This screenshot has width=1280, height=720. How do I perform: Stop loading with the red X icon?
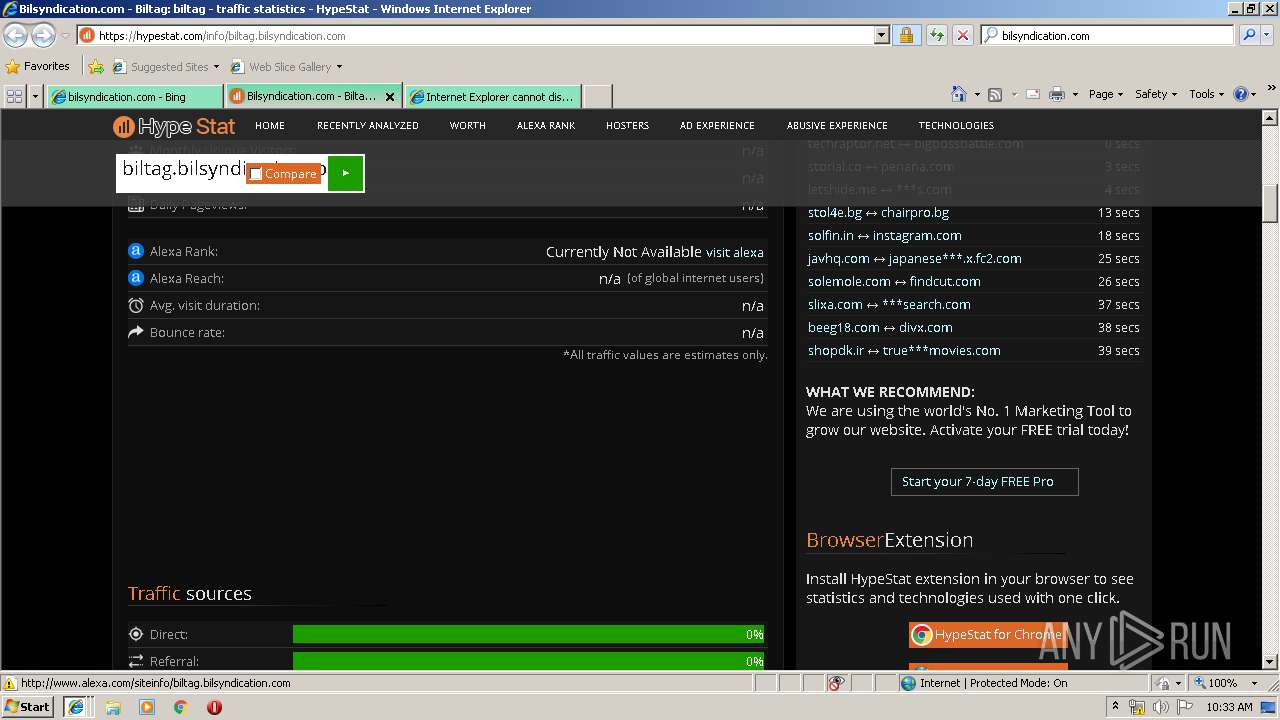[x=962, y=35]
